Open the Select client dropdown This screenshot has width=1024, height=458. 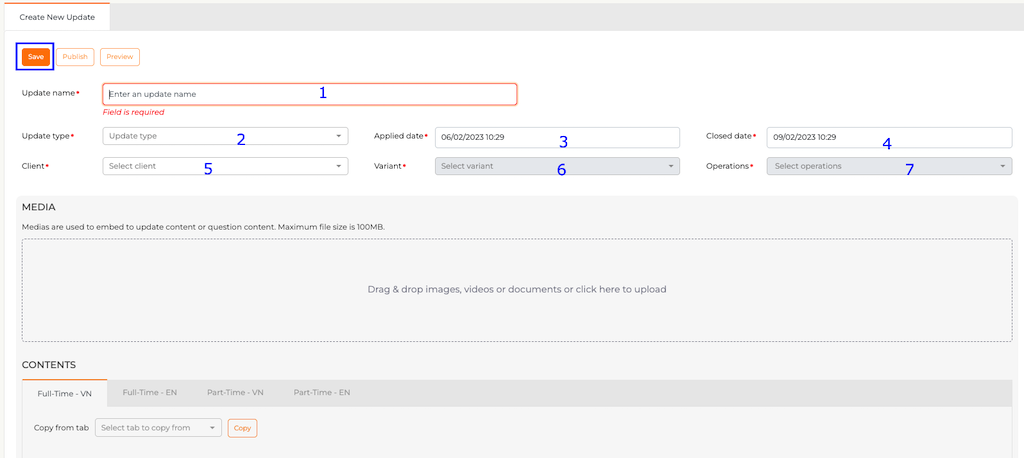[x=218, y=166]
